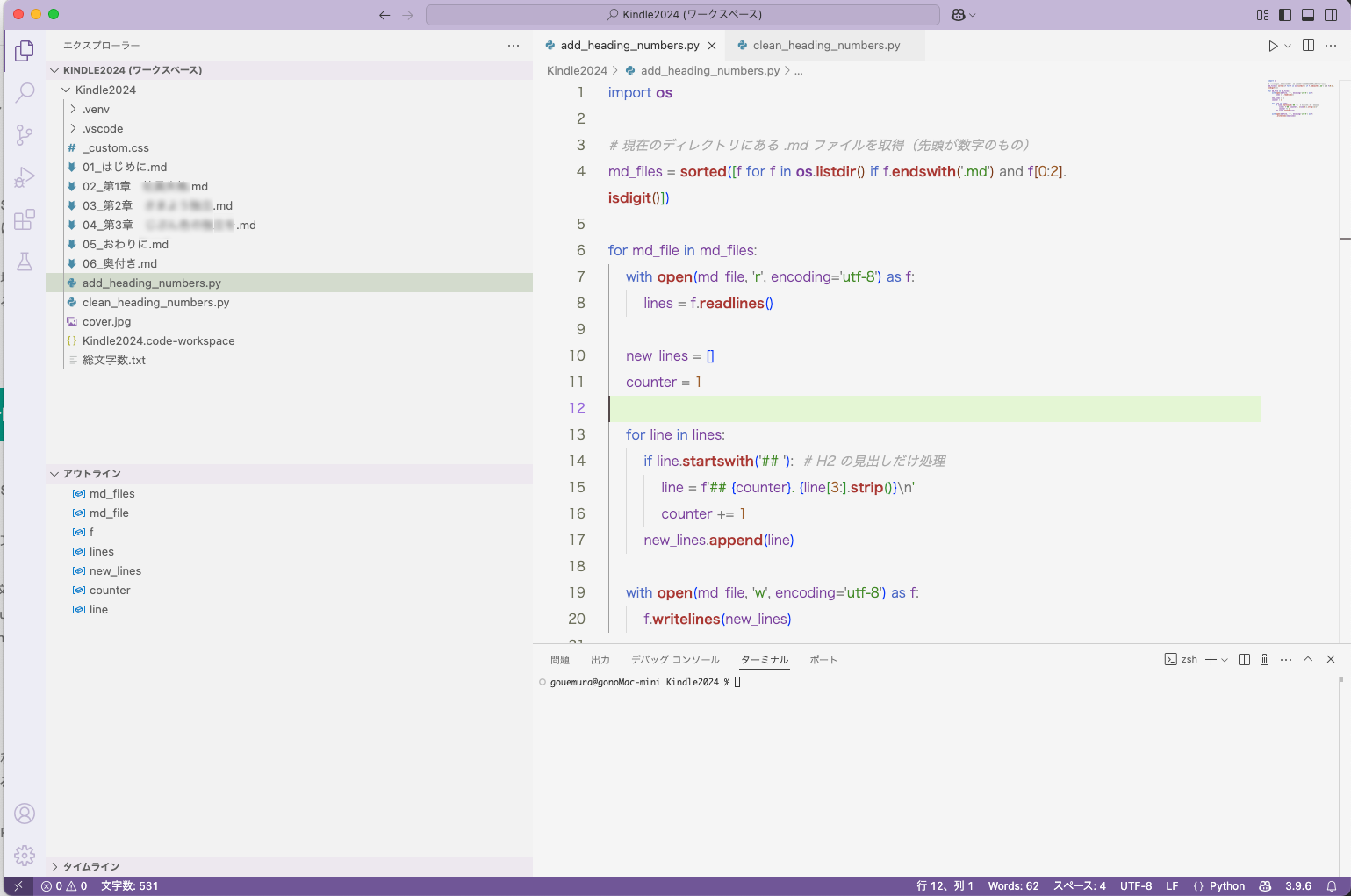Collapse the アウトライン section
1351x896 pixels.
(x=289, y=474)
